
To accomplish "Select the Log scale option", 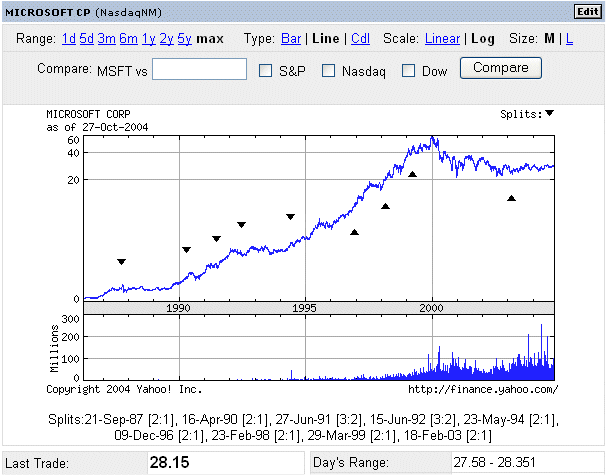I will [x=483, y=39].
